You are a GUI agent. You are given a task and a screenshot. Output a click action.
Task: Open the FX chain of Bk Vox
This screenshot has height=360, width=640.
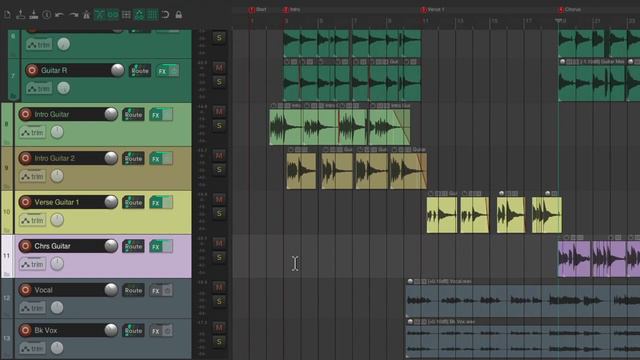coord(156,331)
